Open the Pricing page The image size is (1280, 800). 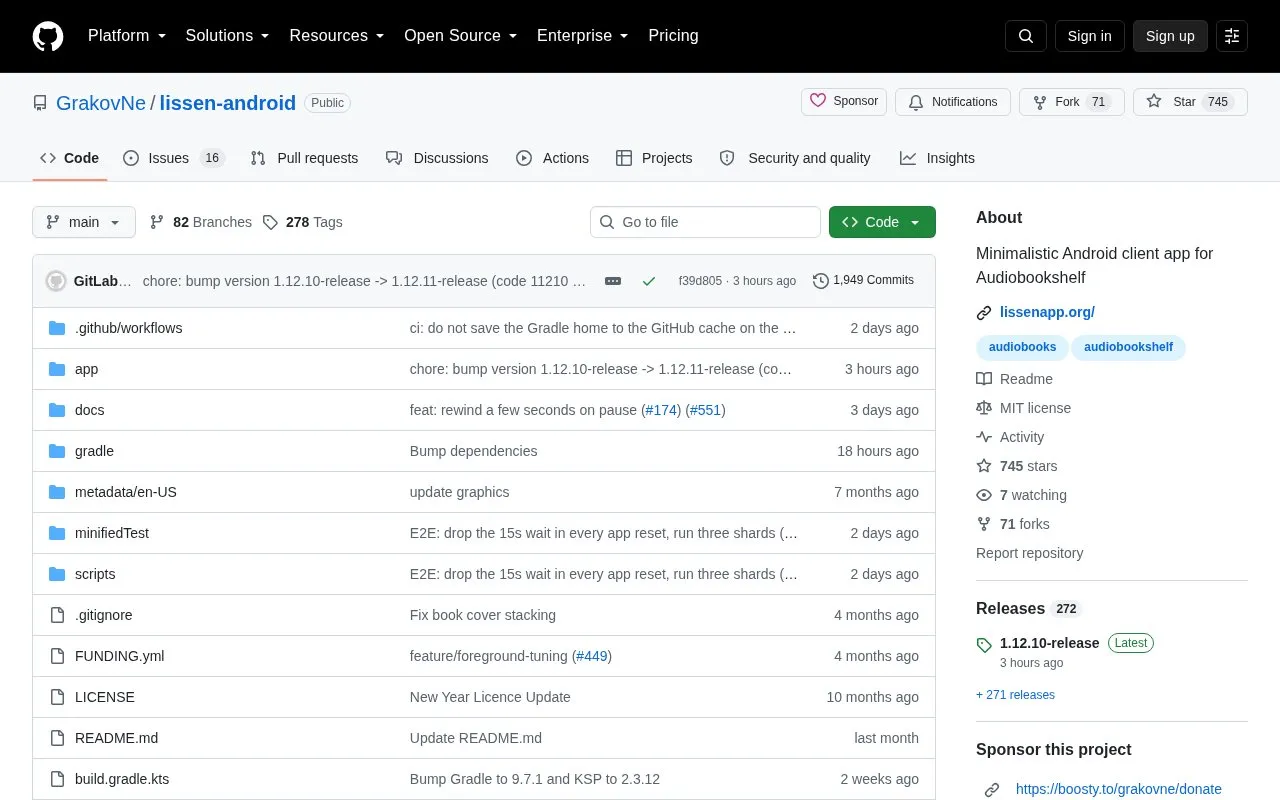[x=673, y=36]
